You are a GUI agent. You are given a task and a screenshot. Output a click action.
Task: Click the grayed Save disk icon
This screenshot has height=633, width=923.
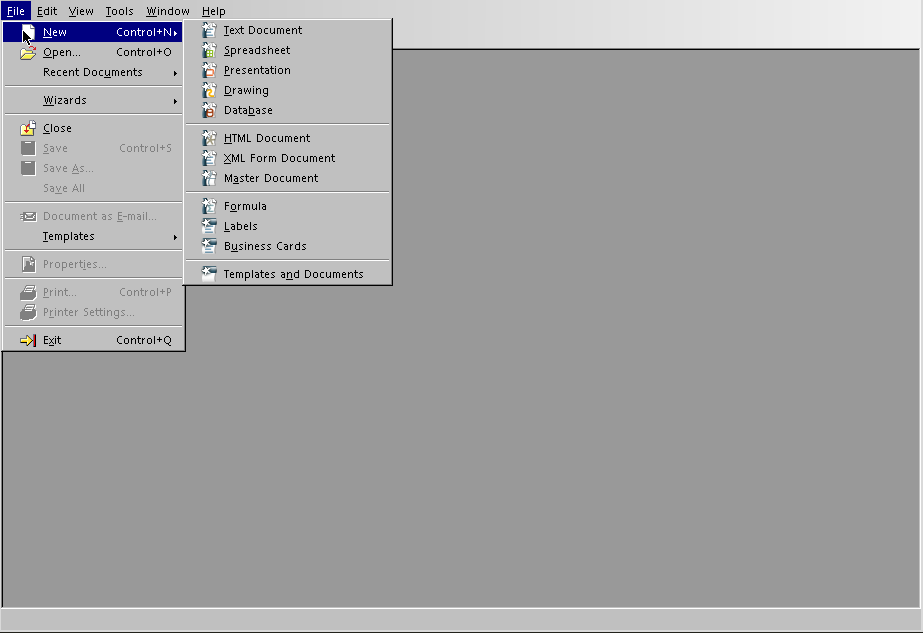28,148
